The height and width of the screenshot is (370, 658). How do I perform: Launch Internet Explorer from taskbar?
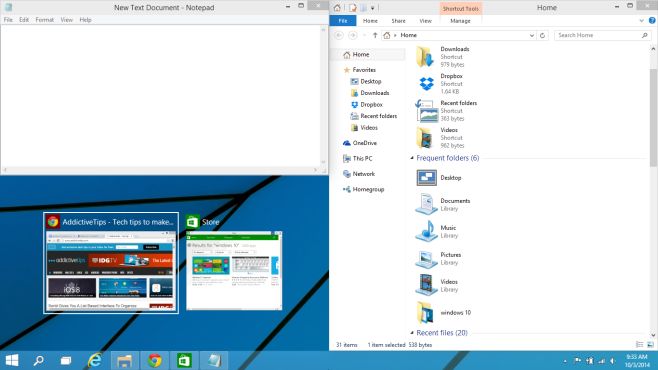coord(95,360)
